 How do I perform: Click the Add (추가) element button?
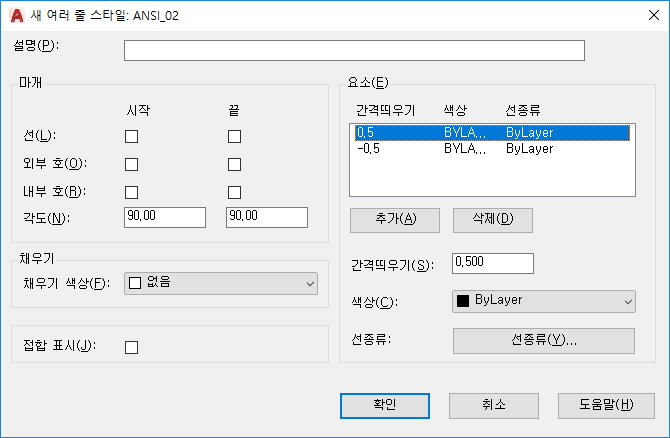pyautogui.click(x=395, y=220)
